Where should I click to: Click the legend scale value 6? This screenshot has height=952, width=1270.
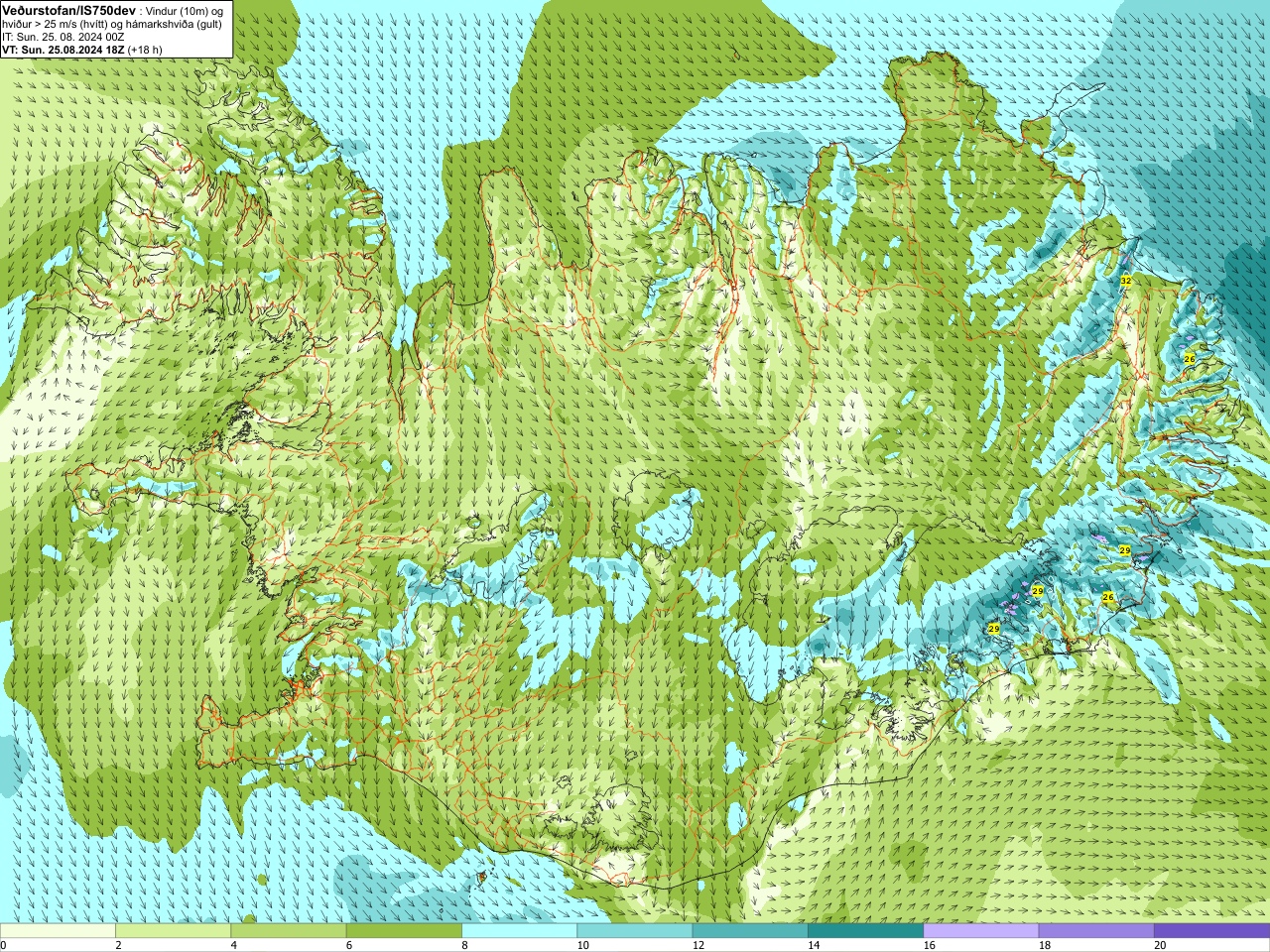pyautogui.click(x=349, y=945)
